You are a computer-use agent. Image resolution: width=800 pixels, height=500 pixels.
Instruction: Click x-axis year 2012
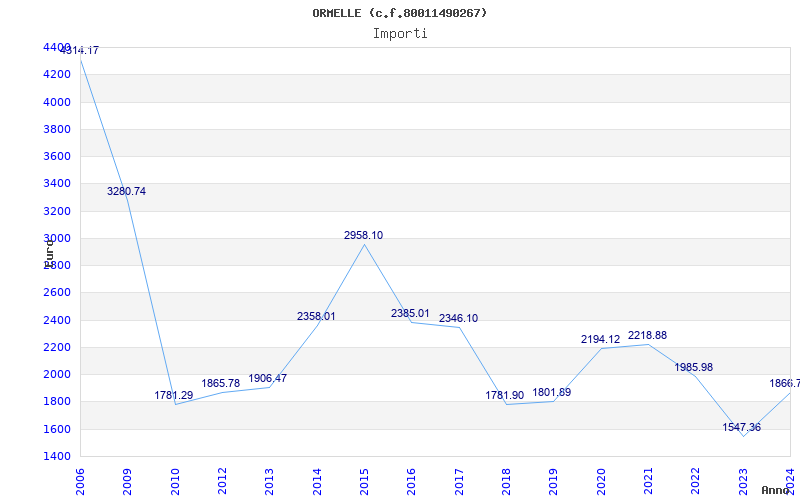[222, 481]
